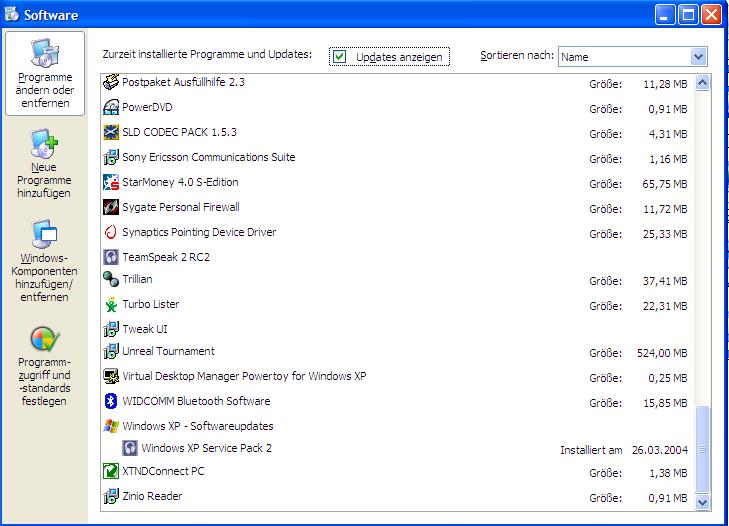Click the Postpaket Ausfüllhilfe 2.3 icon
This screenshot has width=729, height=526.
point(111,82)
